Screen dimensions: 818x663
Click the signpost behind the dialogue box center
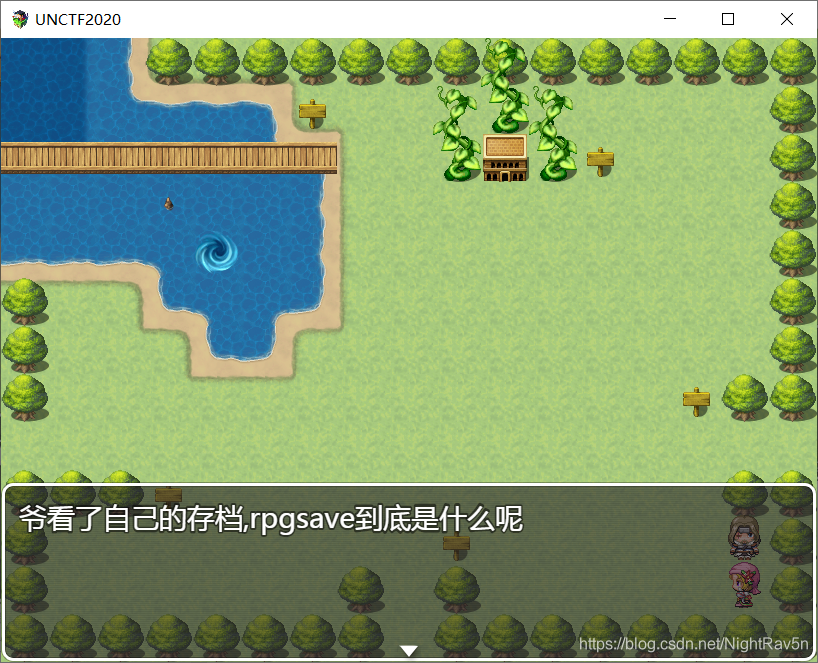[x=456, y=545]
